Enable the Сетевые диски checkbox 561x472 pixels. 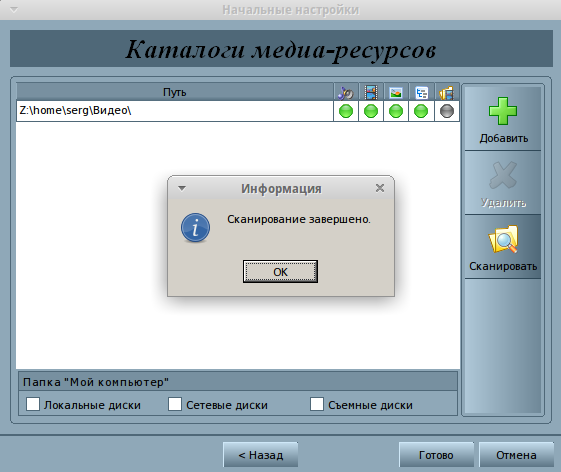[x=175, y=404]
